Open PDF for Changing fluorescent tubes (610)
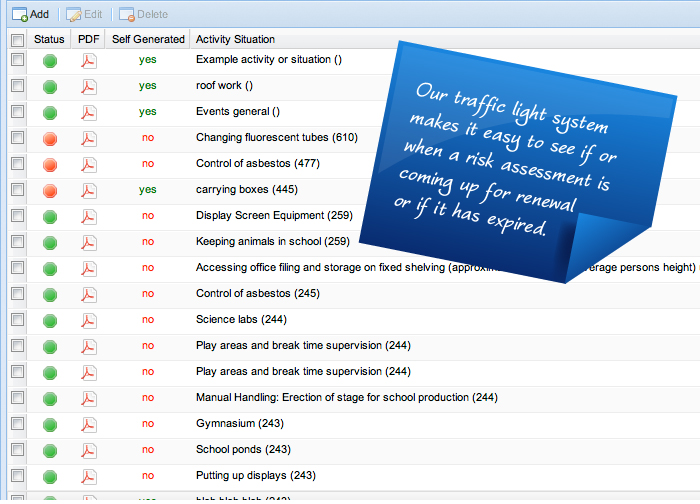This screenshot has height=504, width=700. [x=88, y=138]
